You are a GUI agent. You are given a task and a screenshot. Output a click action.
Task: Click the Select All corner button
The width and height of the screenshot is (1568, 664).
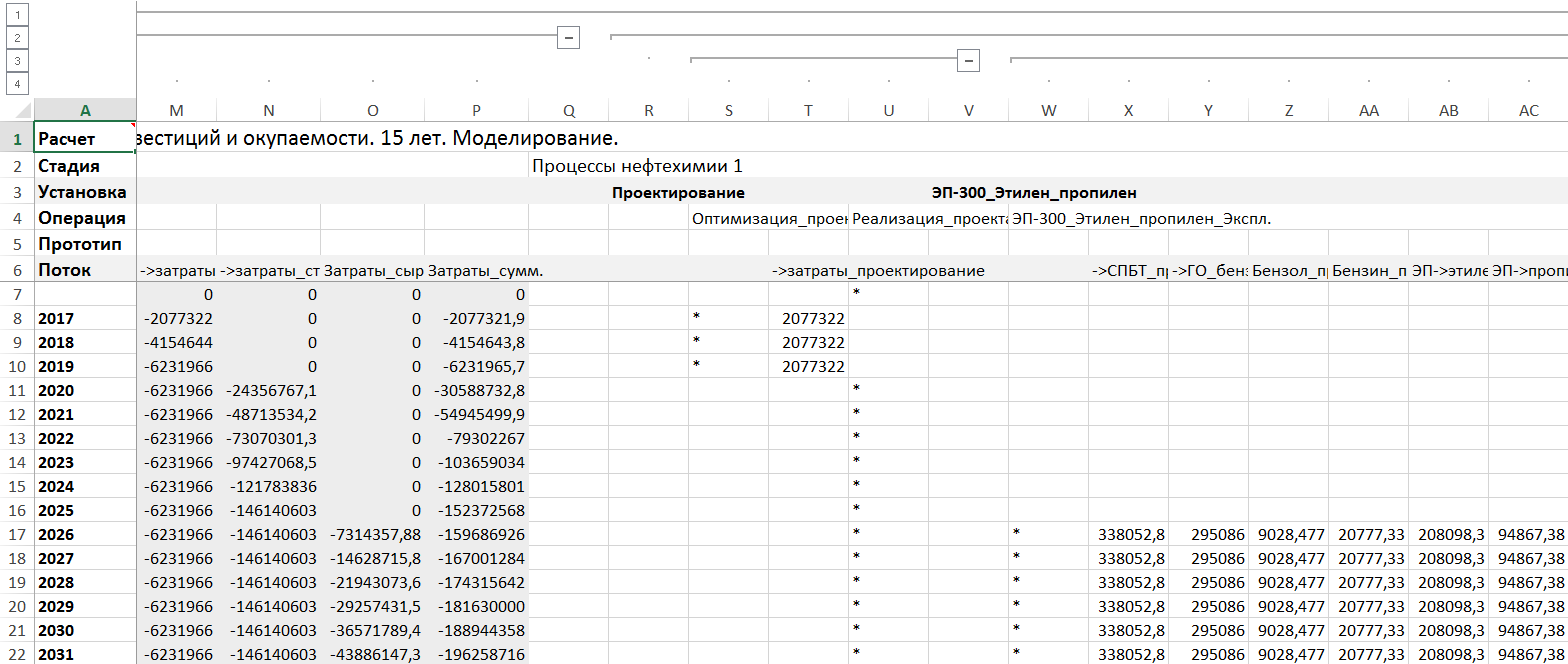[x=17, y=110]
